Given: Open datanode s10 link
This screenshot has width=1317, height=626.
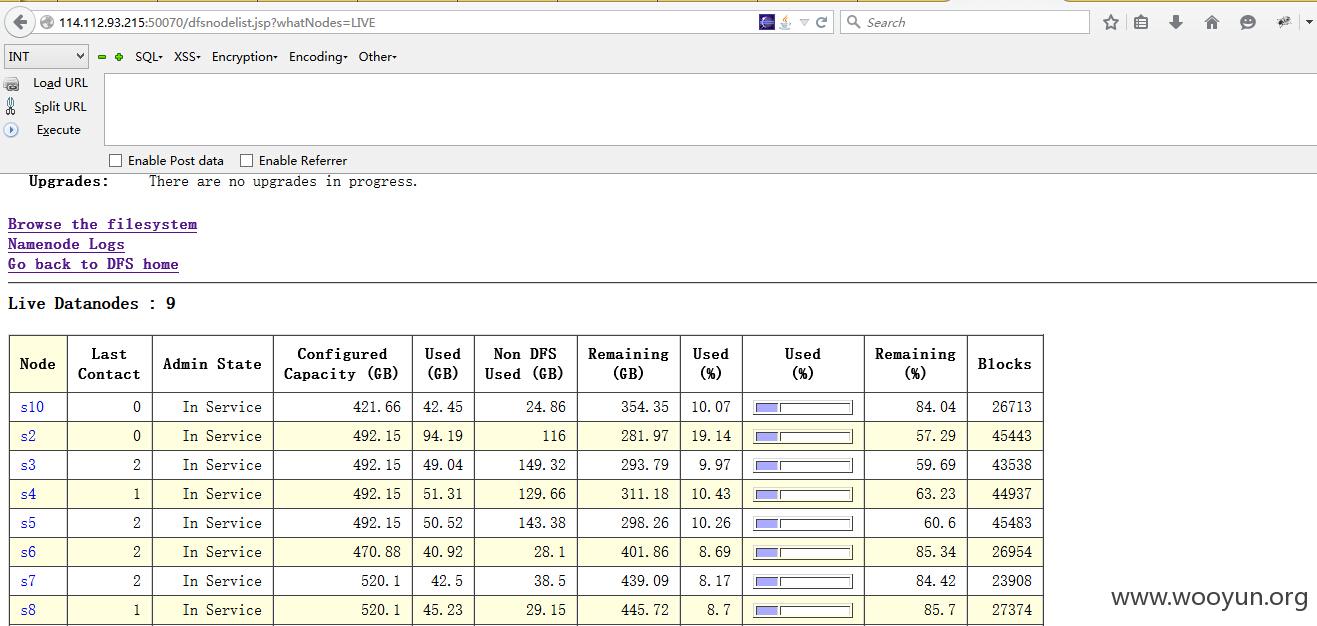Looking at the screenshot, I should 32,407.
